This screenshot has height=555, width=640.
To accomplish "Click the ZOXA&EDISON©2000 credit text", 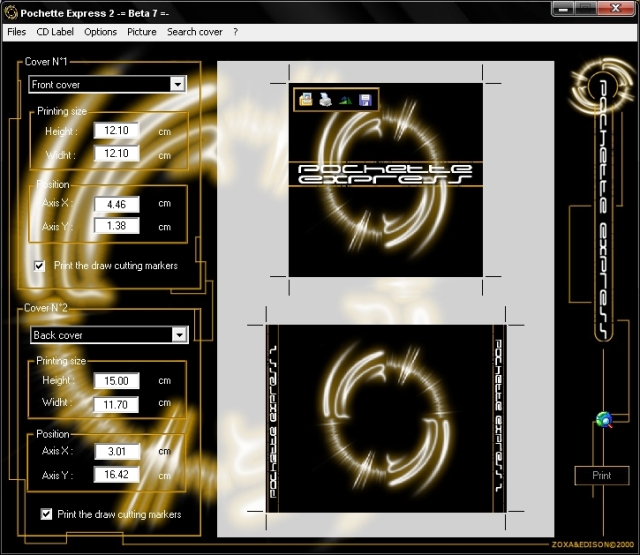I will (x=593, y=544).
